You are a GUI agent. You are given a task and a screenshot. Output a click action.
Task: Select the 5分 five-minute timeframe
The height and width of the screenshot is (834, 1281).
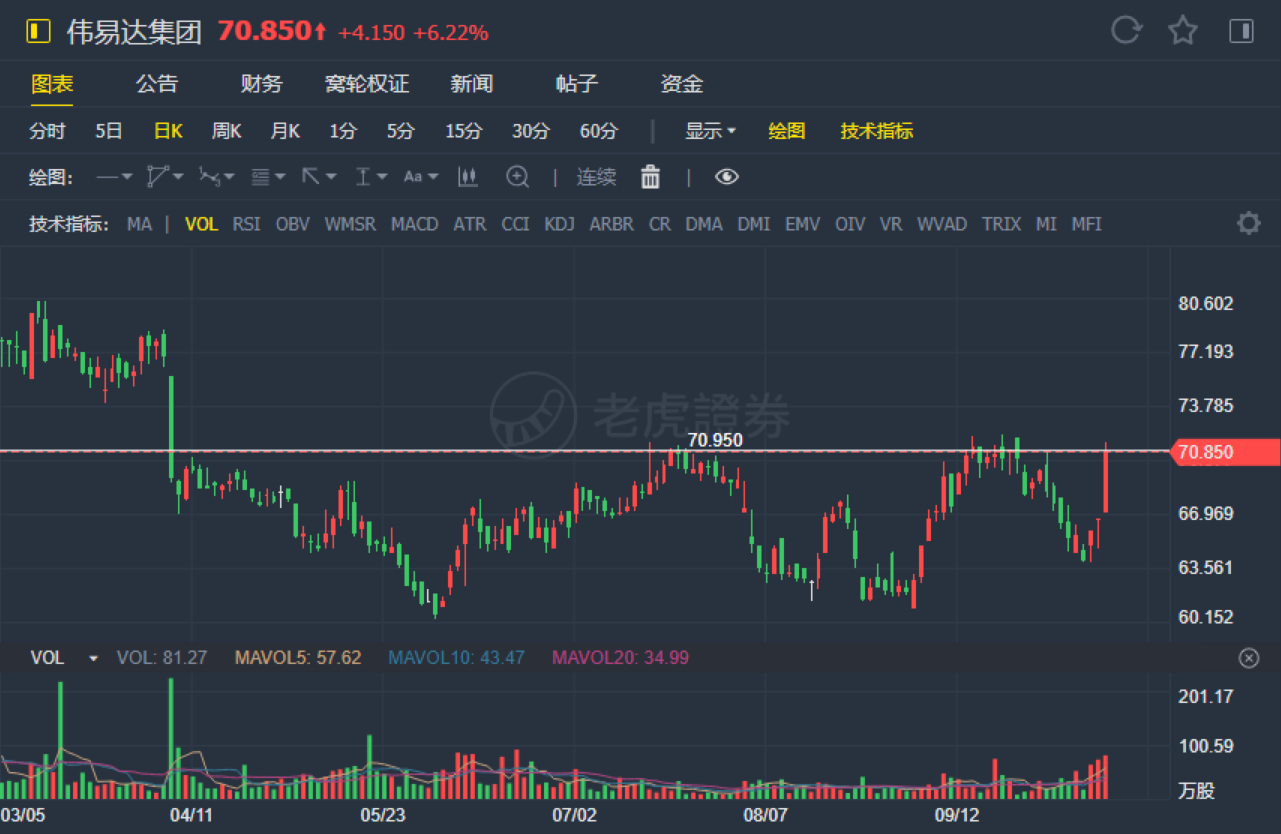coord(401,131)
